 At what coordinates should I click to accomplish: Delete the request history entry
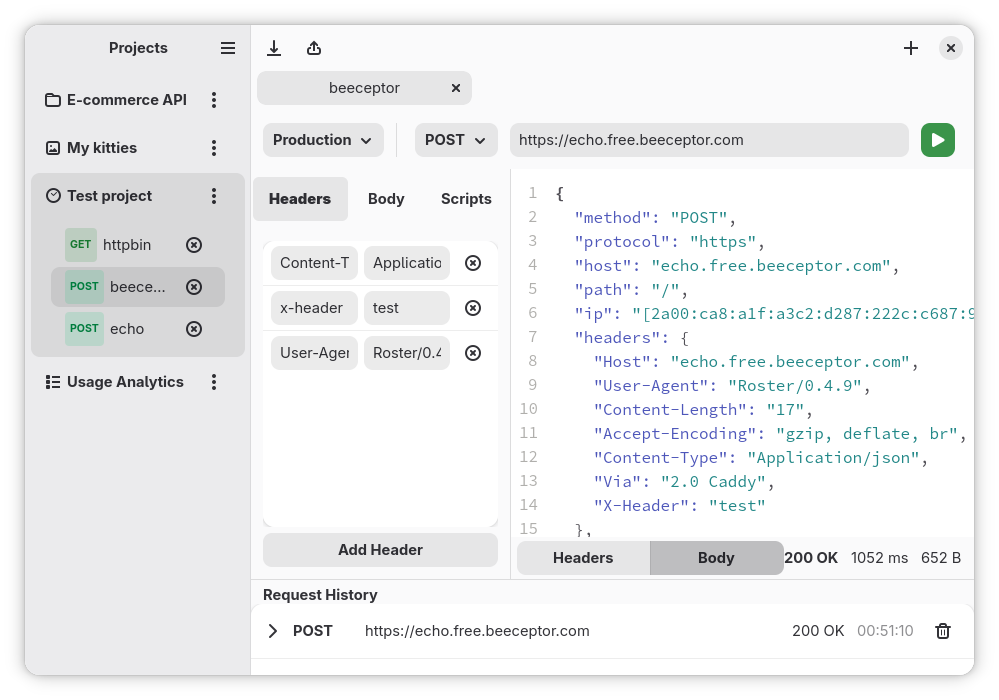pyautogui.click(x=942, y=631)
